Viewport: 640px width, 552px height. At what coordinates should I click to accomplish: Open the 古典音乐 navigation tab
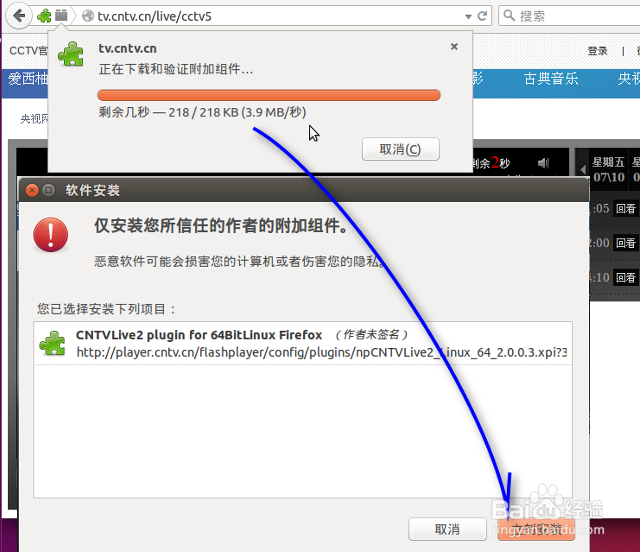[551, 78]
